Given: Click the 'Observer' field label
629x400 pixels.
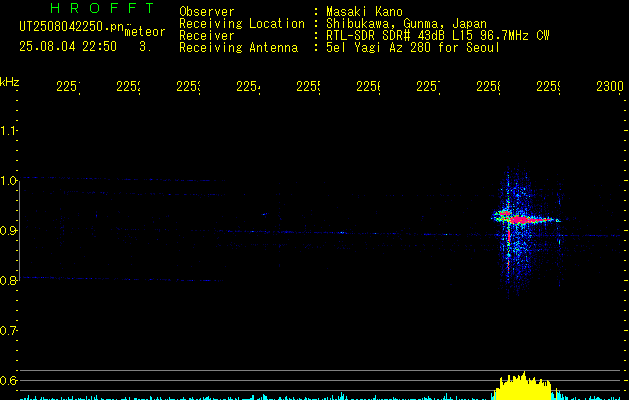Looking at the screenshot, I should (x=207, y=11).
